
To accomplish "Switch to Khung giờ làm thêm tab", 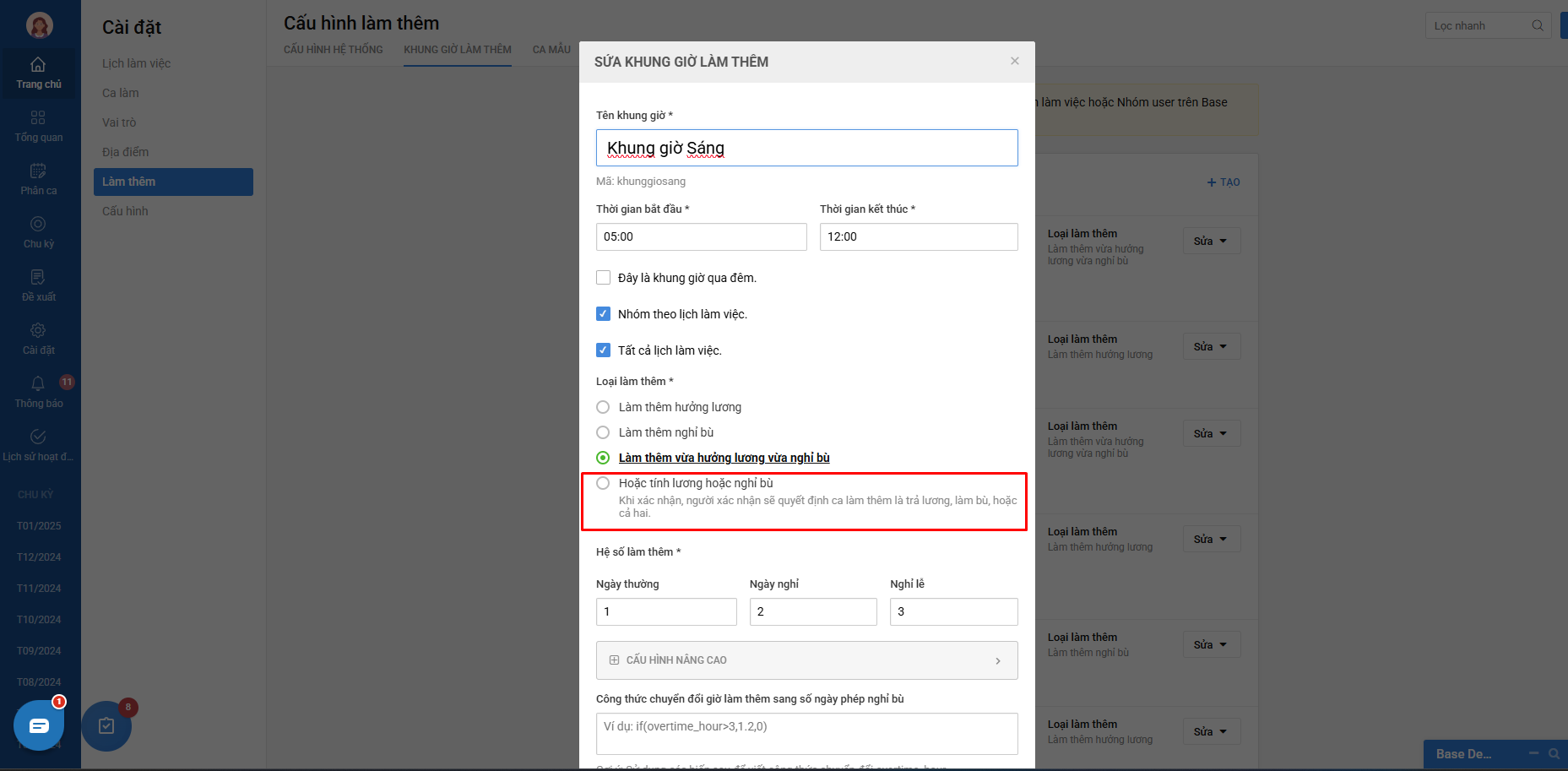I will pyautogui.click(x=458, y=50).
